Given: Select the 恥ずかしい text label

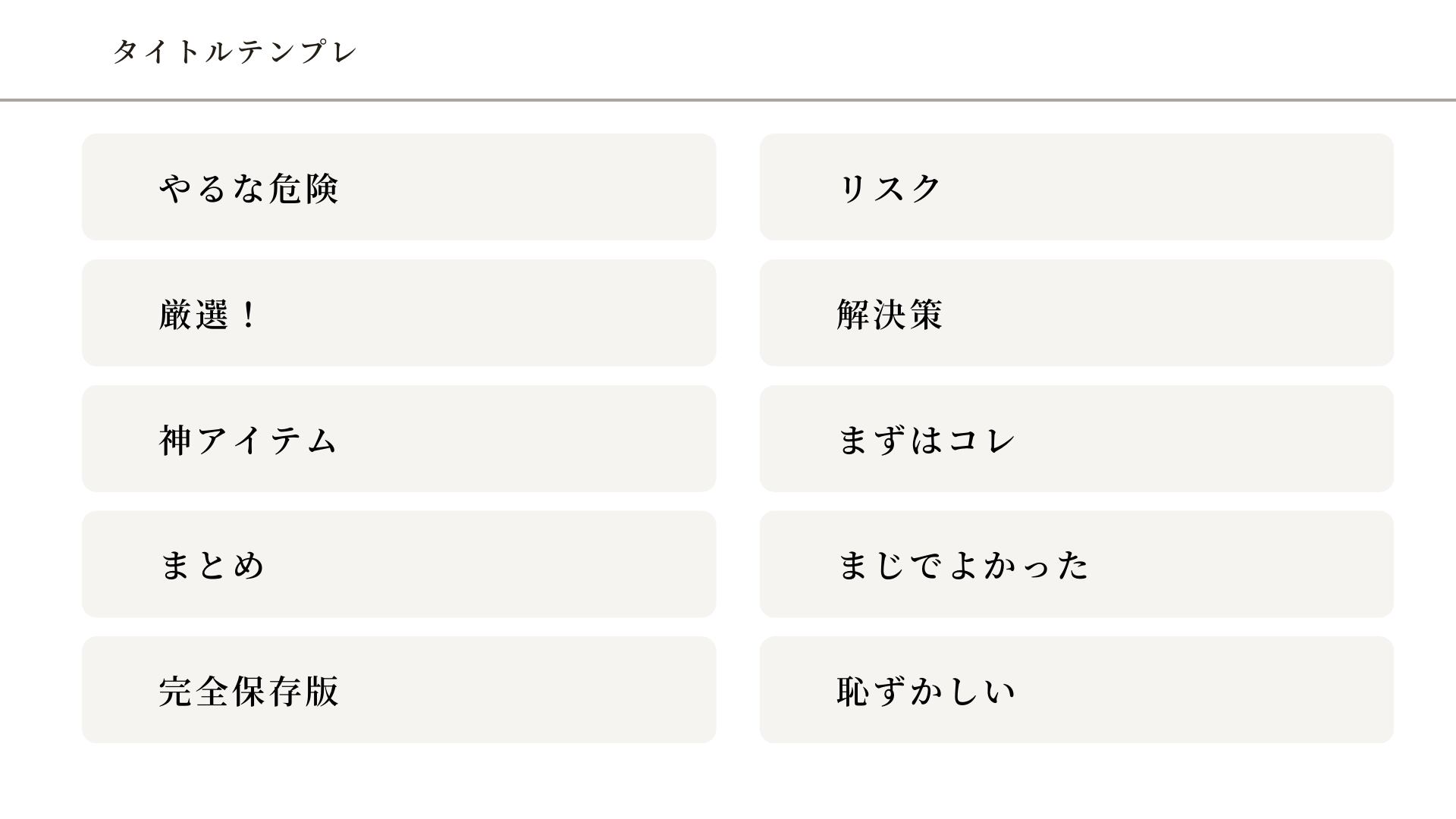Looking at the screenshot, I should [x=926, y=692].
